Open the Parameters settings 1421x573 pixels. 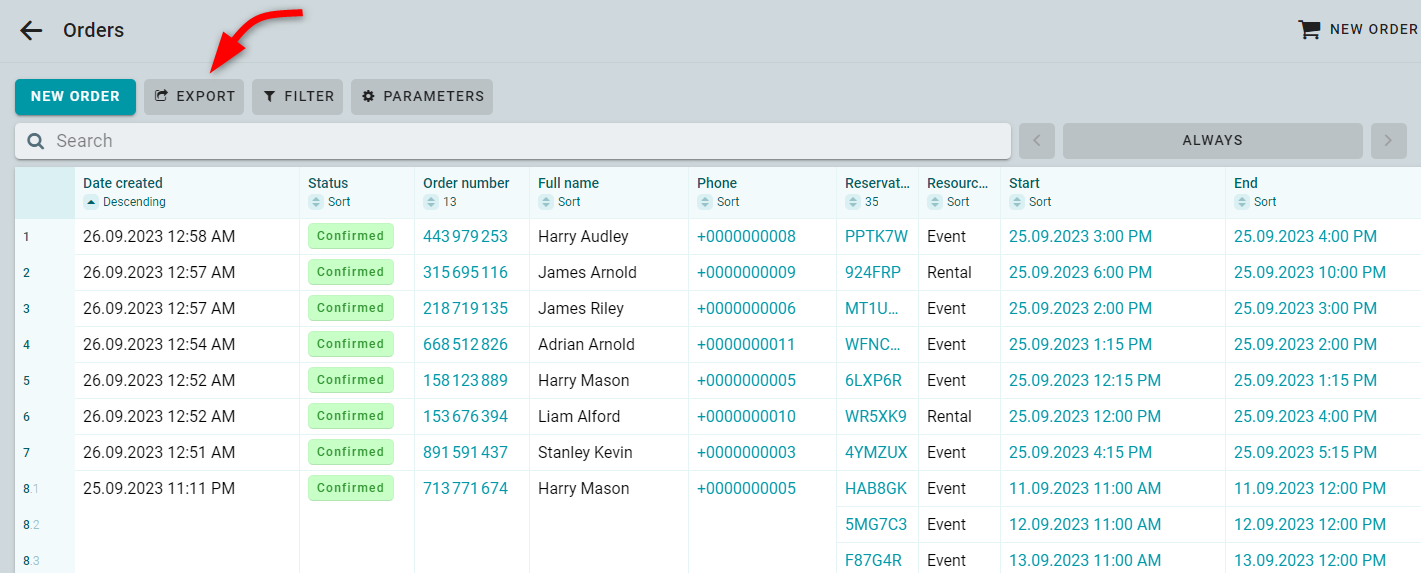(x=422, y=97)
